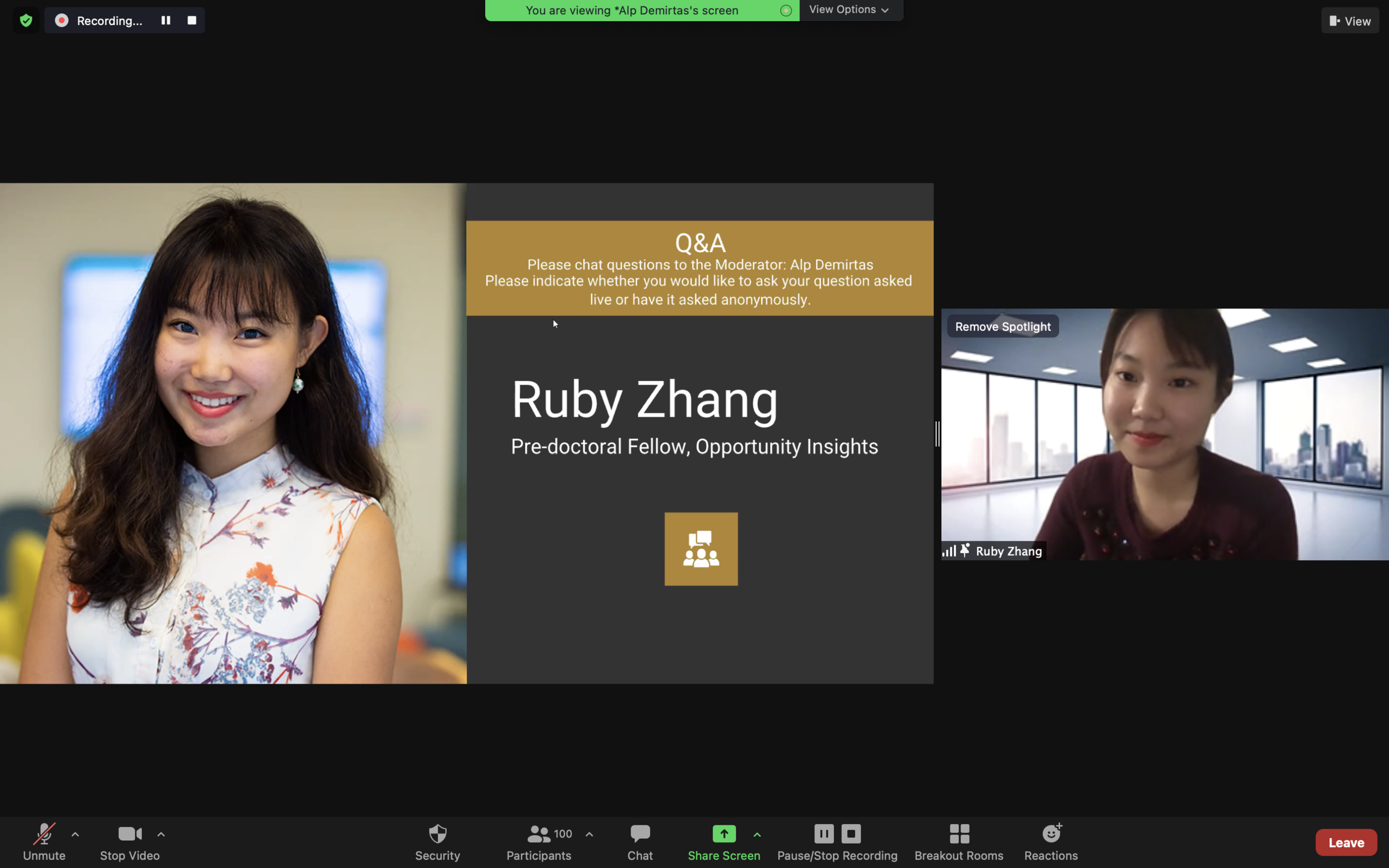The height and width of the screenshot is (868, 1389).
Task: Expand Share Screen options arrow
Action: point(757,835)
